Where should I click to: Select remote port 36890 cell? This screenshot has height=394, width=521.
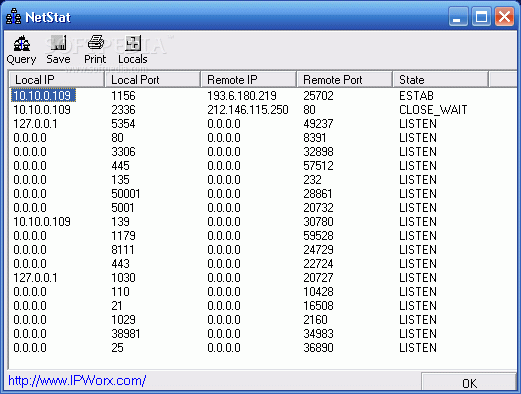point(318,348)
